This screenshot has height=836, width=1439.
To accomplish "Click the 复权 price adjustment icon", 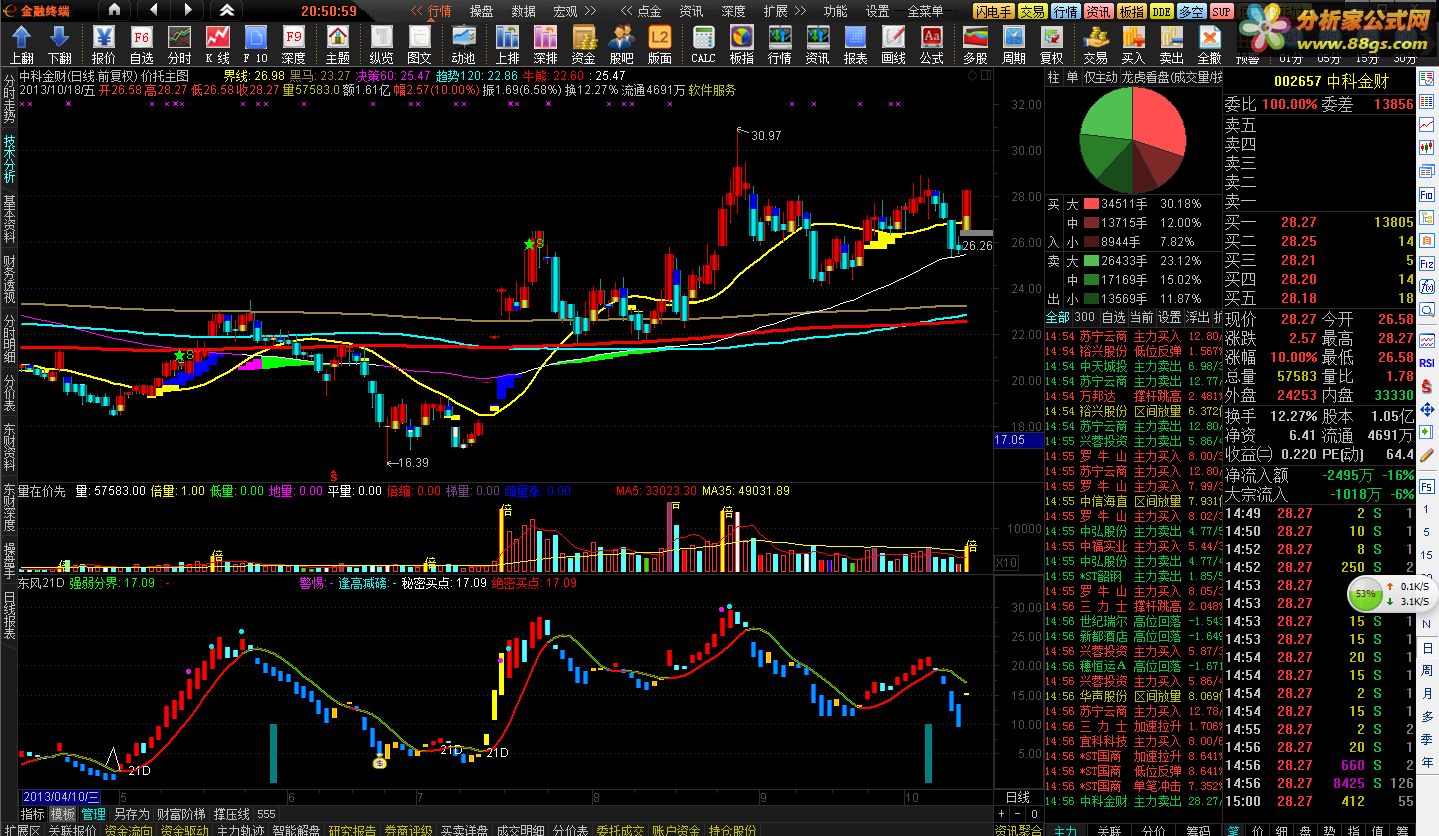I will (1051, 38).
